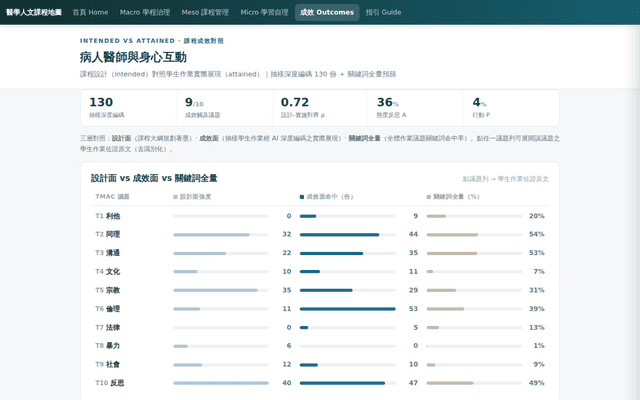Click the 醫學人文課程地圖 site title

pos(34,12)
